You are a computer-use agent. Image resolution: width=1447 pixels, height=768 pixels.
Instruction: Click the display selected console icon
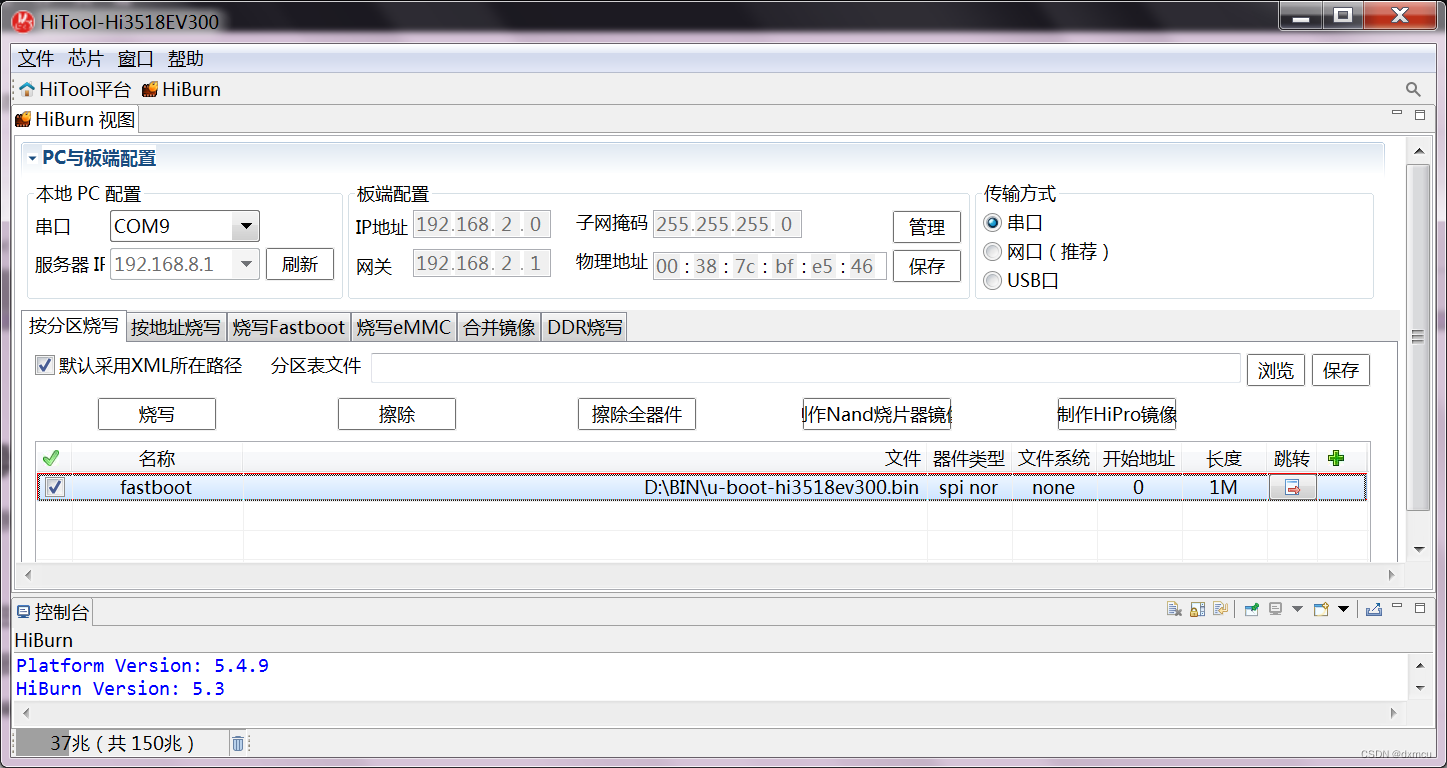point(1275,609)
